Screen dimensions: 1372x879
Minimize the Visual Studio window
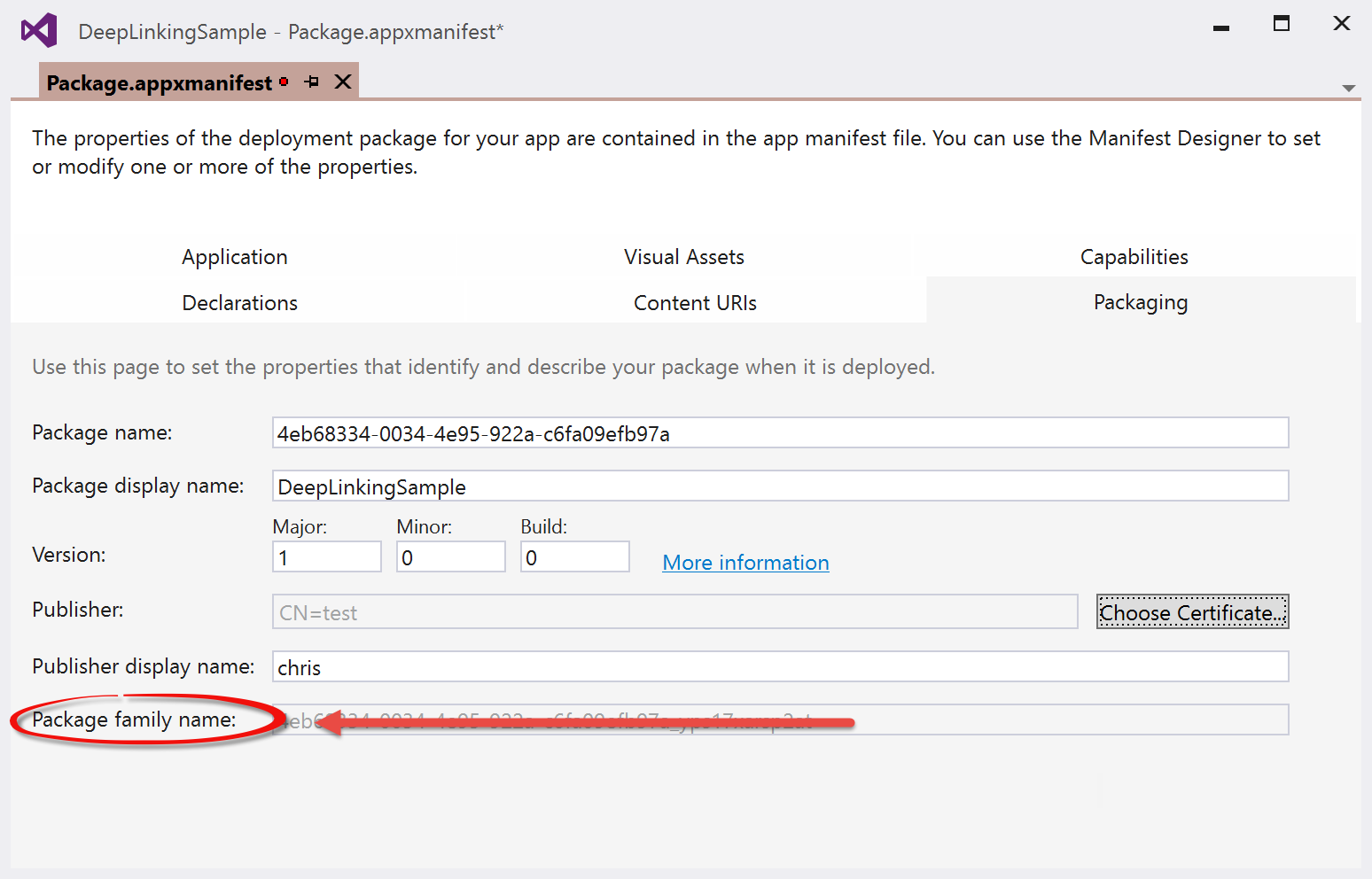pyautogui.click(x=1221, y=27)
